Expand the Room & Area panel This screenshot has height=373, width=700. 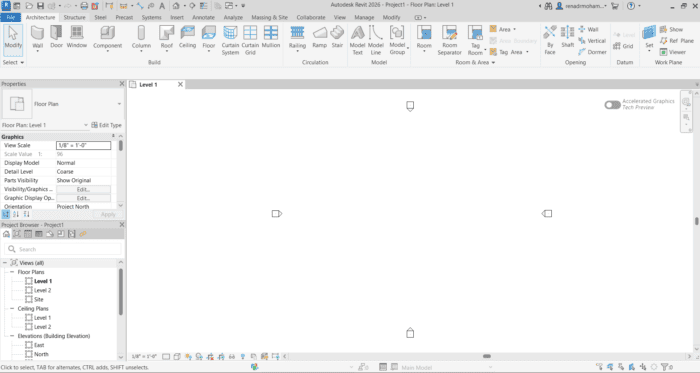[475, 62]
